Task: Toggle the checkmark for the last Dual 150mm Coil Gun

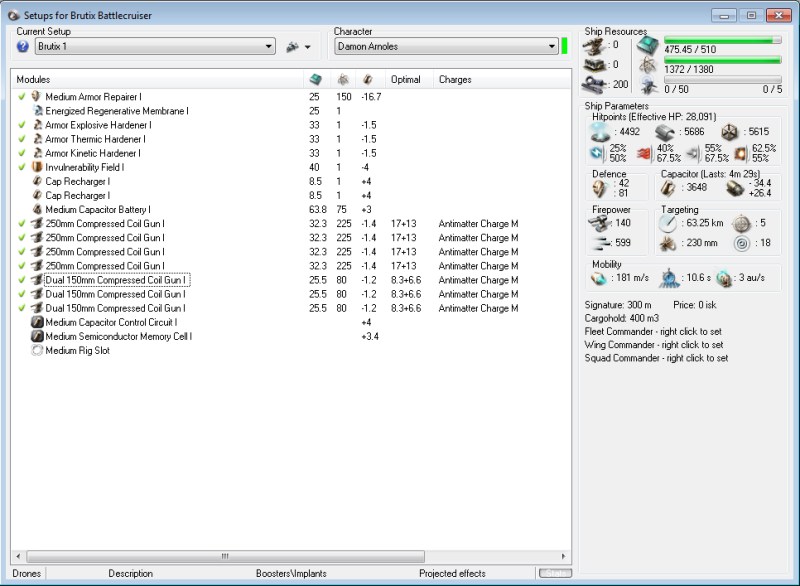Action: pos(21,308)
